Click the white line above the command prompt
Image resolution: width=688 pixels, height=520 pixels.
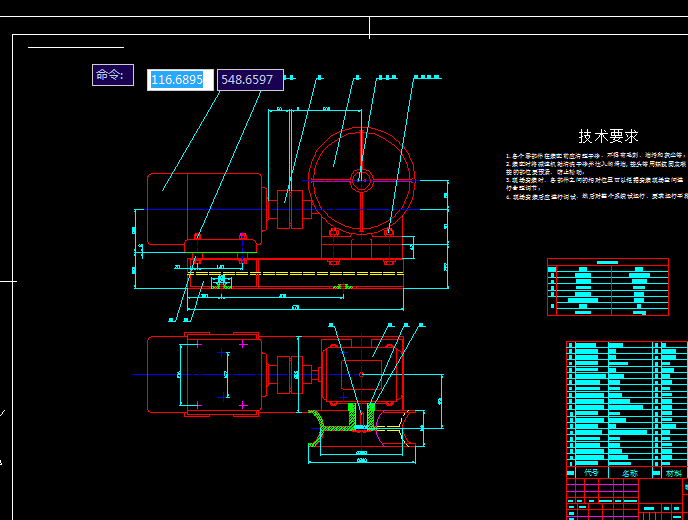click(x=76, y=47)
